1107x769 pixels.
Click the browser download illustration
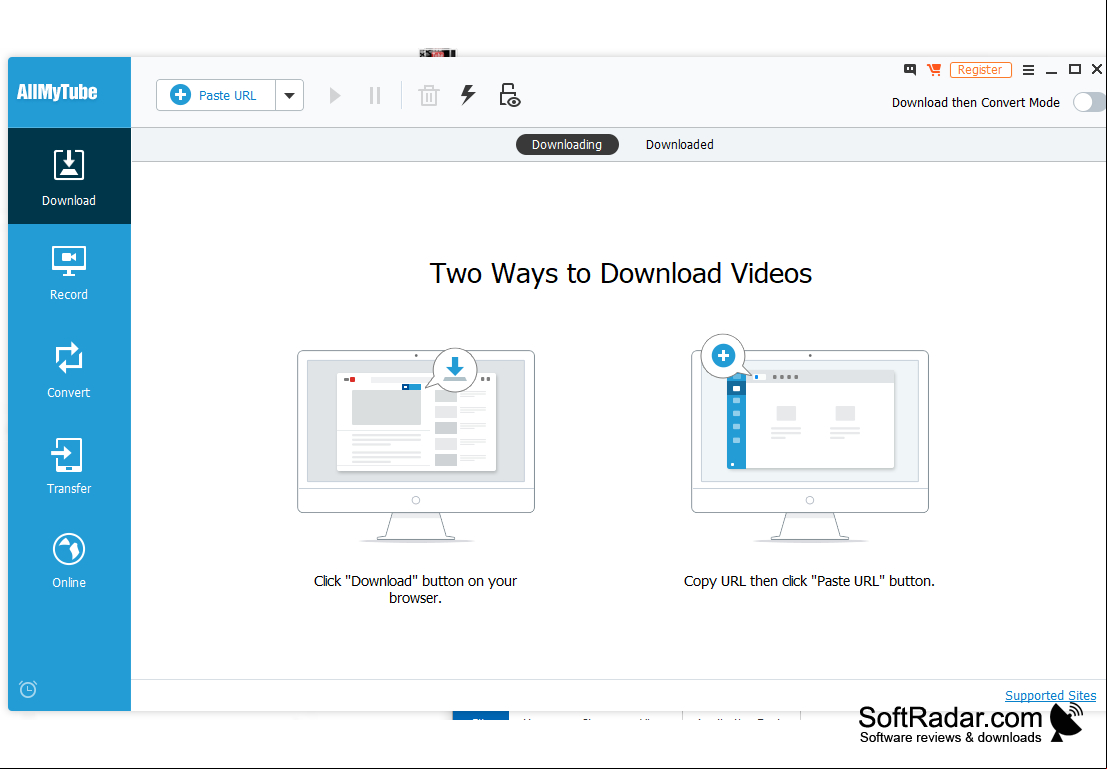click(416, 444)
